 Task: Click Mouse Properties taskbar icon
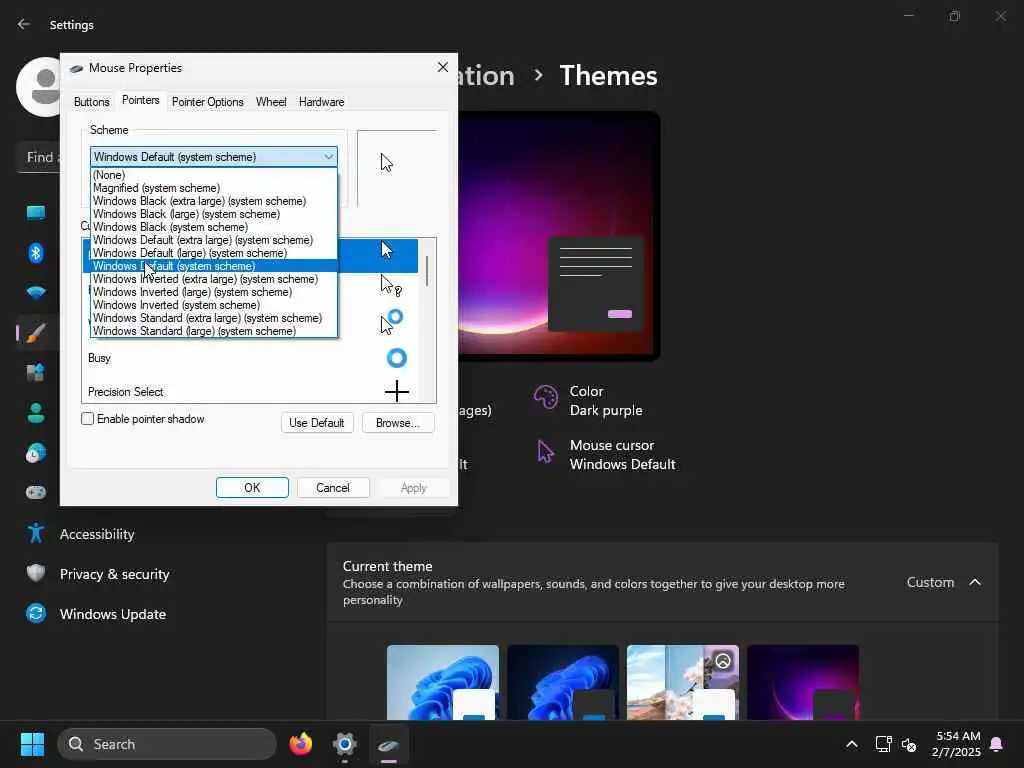389,744
